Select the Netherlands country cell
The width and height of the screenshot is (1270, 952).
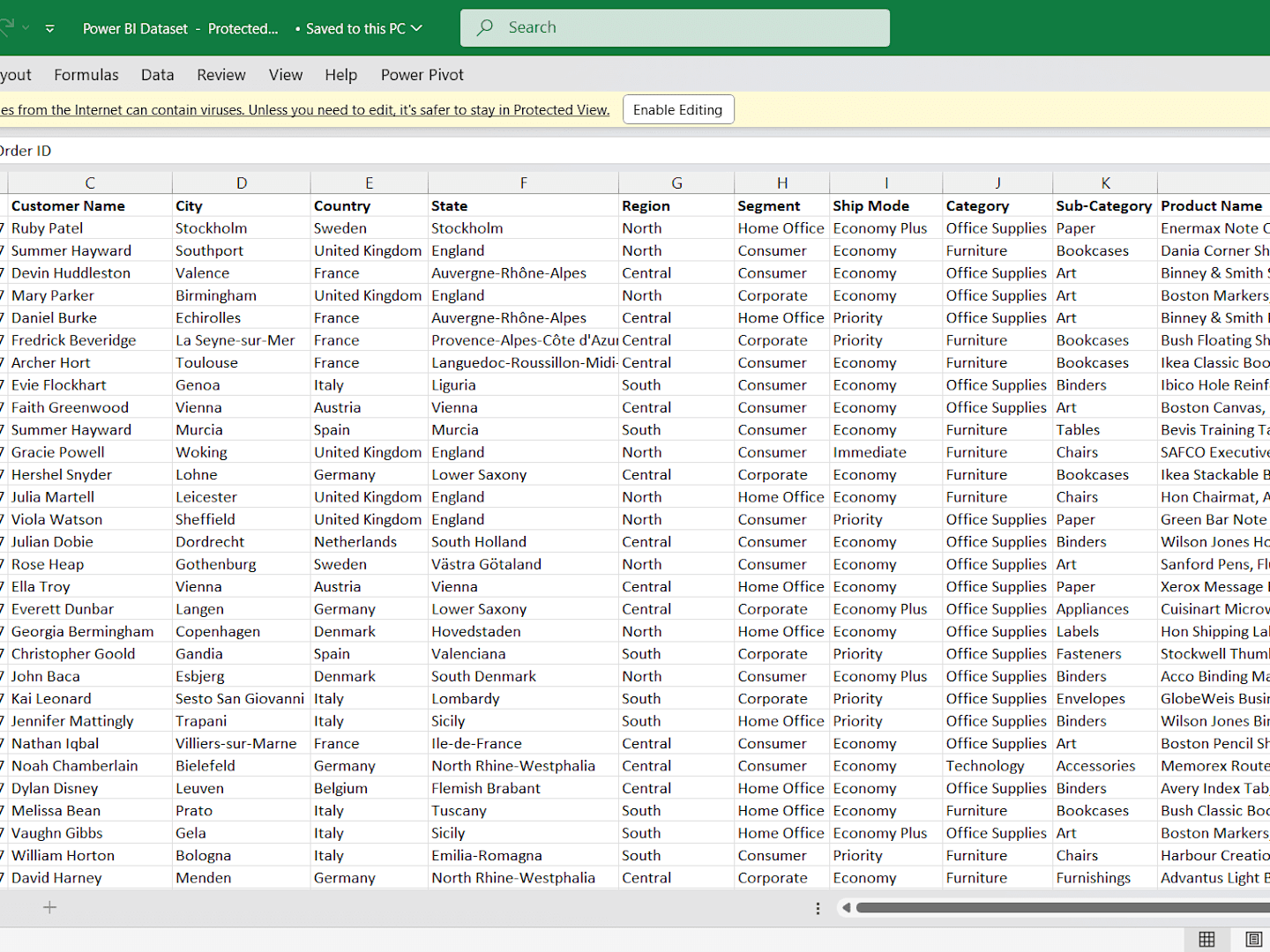[x=370, y=542]
